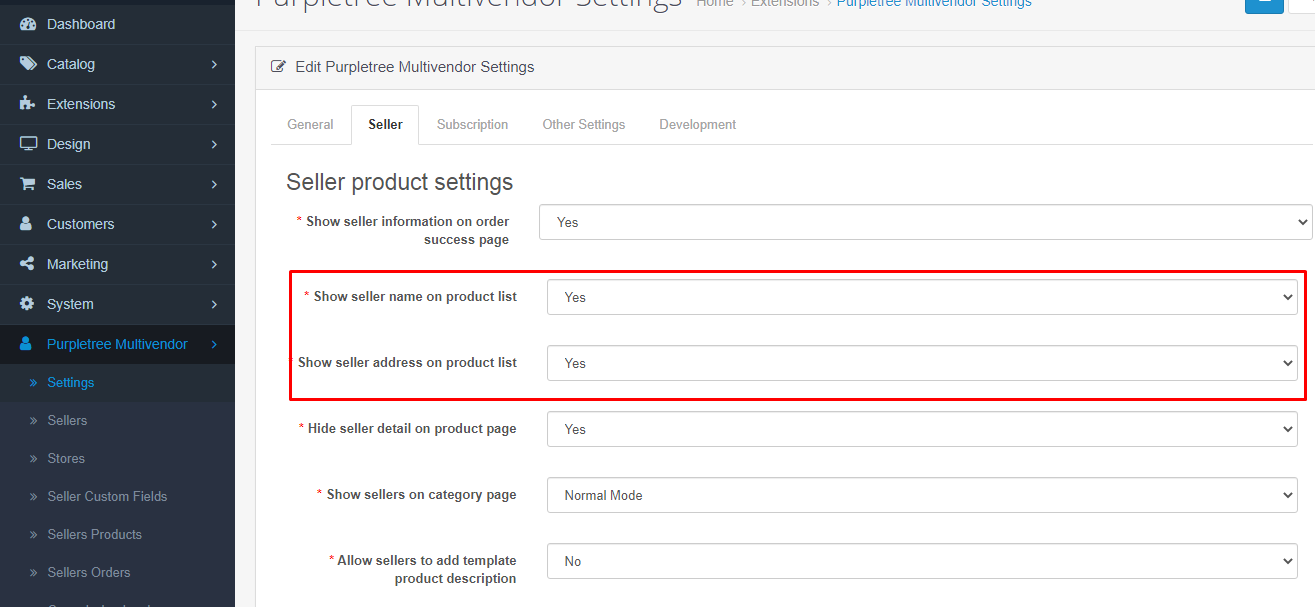This screenshot has height=607, width=1315.
Task: Open Show seller address on product list dropdown
Action: tap(922, 363)
